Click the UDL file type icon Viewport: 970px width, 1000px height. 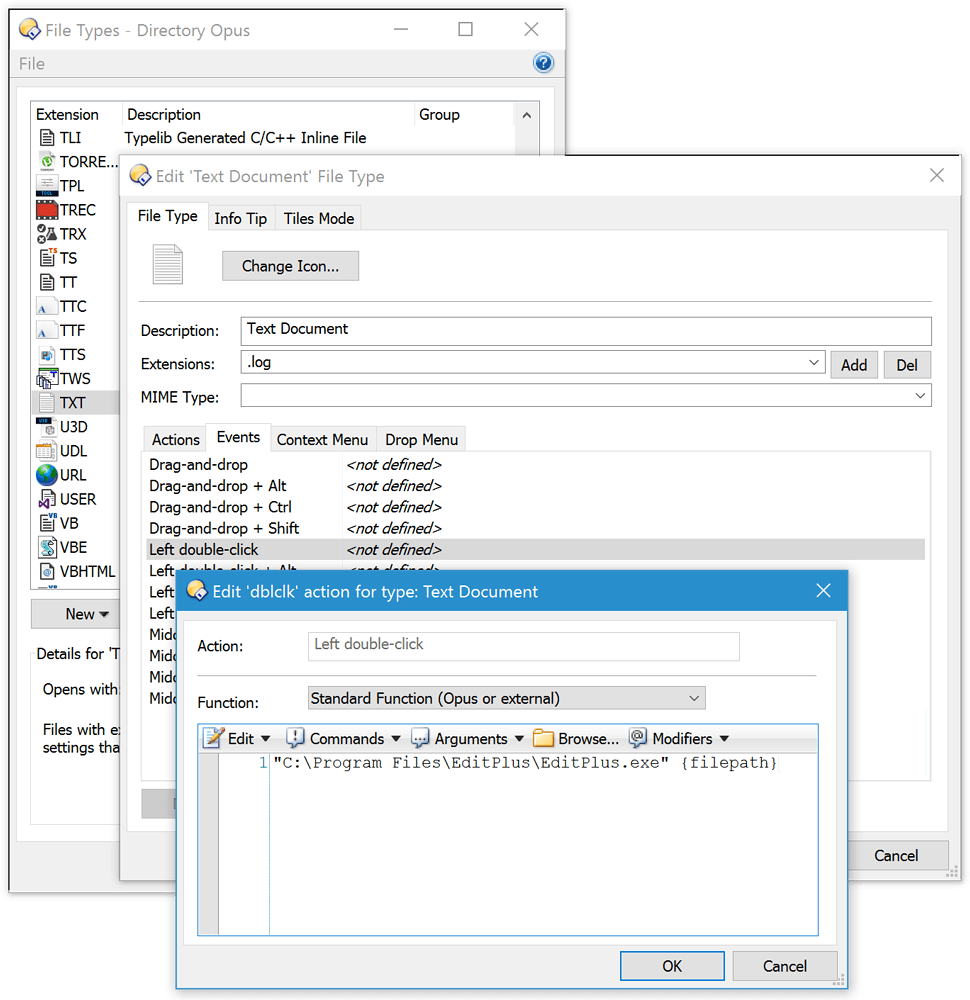[45, 450]
